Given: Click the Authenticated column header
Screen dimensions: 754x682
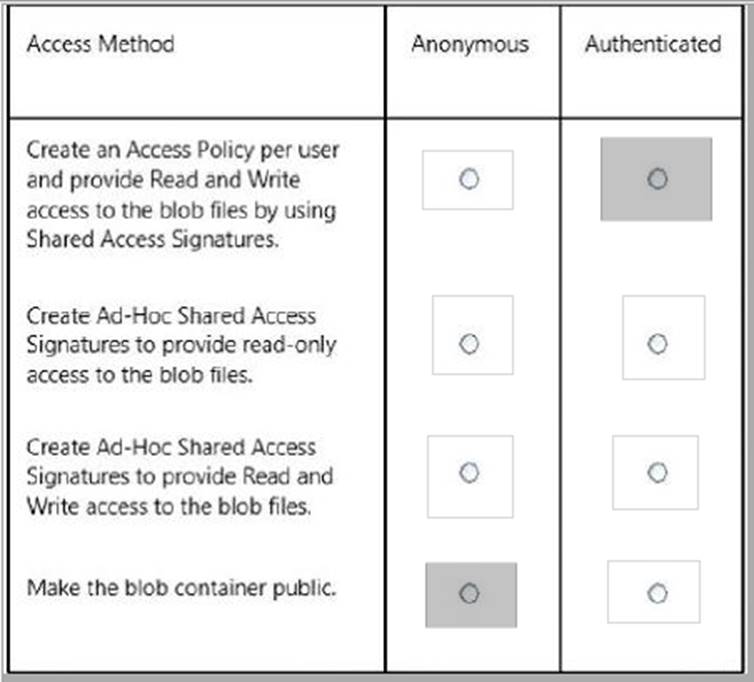Looking at the screenshot, I should [652, 45].
